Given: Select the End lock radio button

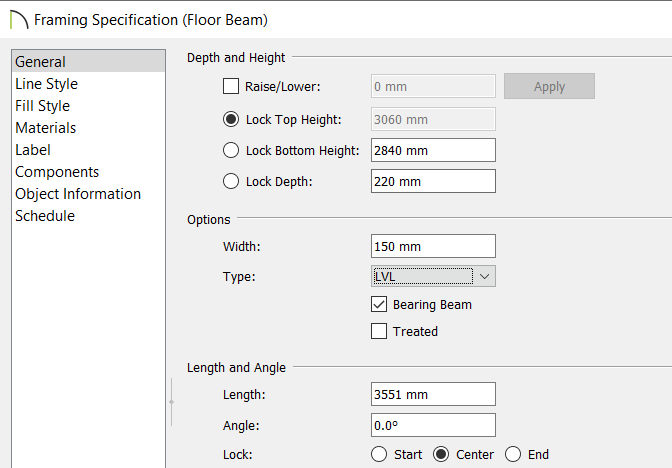Looking at the screenshot, I should click(x=513, y=454).
